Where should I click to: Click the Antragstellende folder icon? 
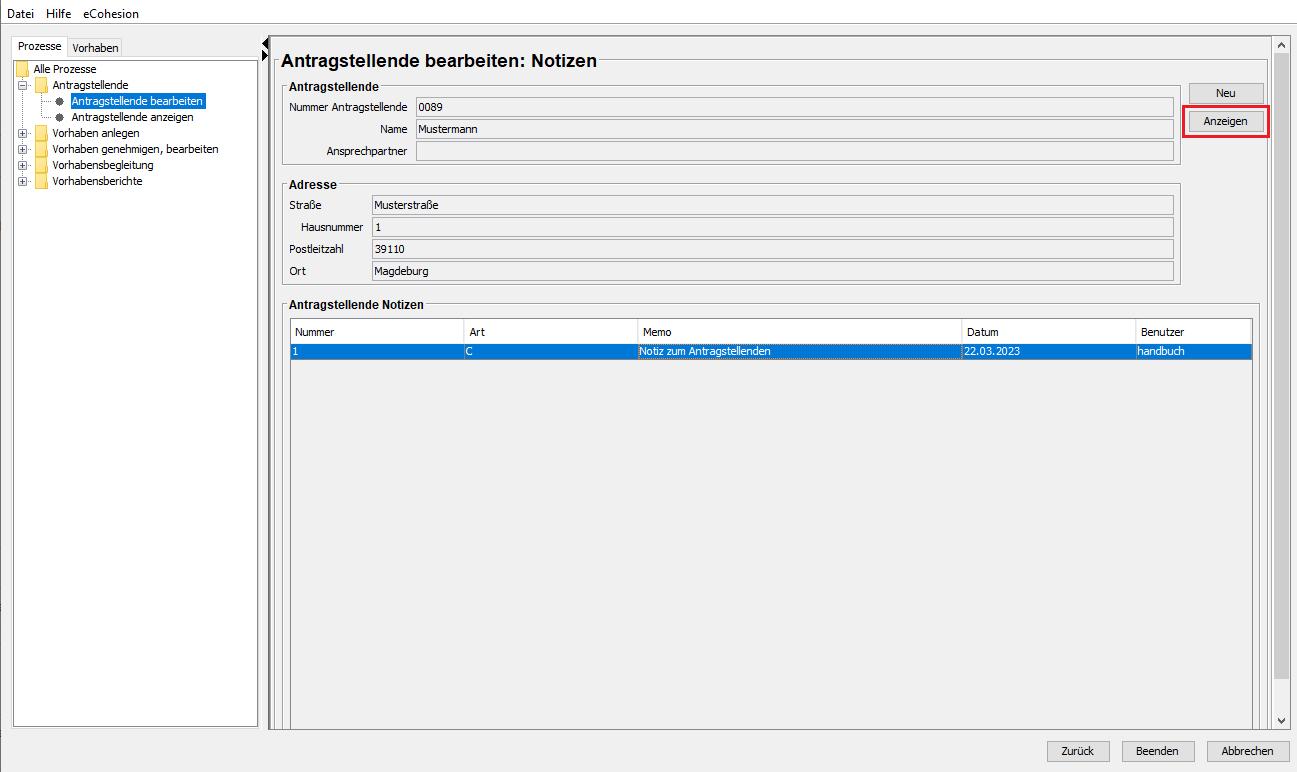(41, 85)
